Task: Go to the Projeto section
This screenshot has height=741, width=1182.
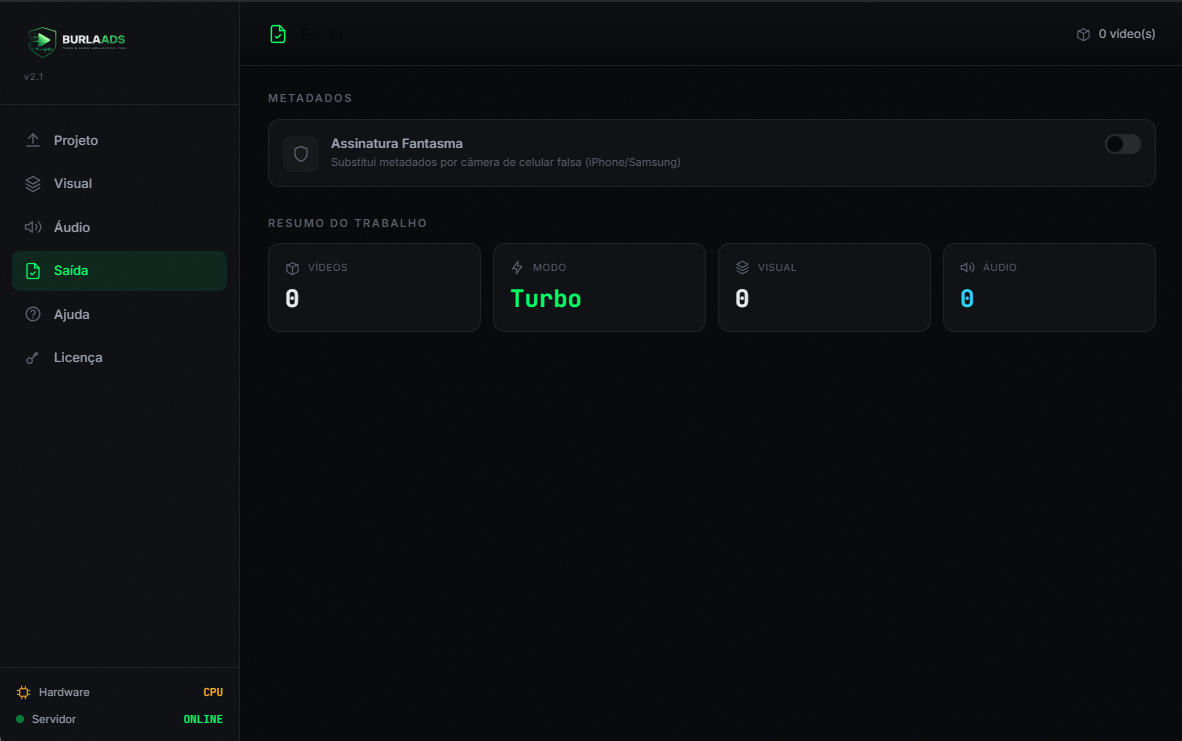Action: [x=119, y=140]
